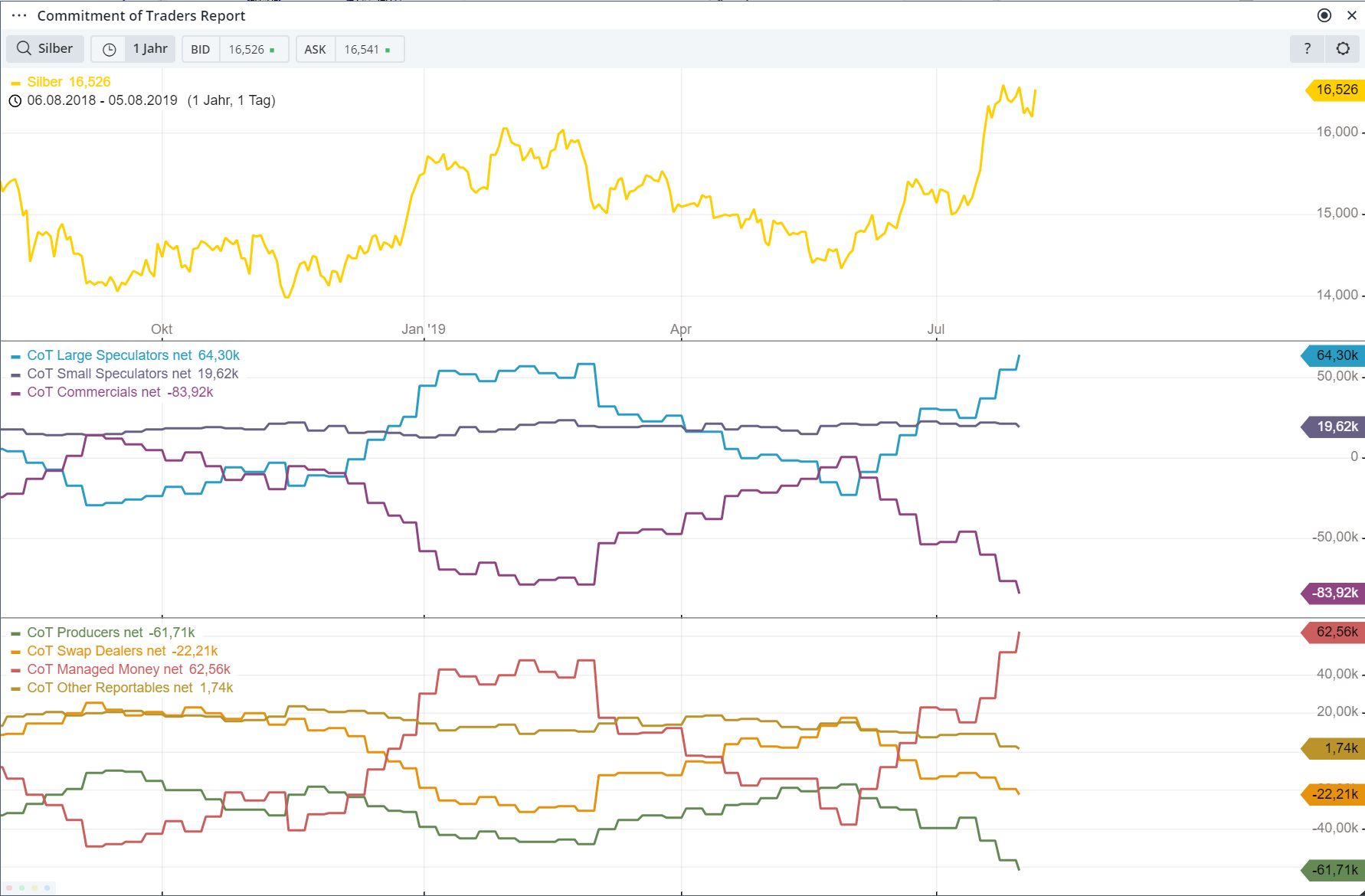Click the -50,00k axis label

[x=1335, y=537]
